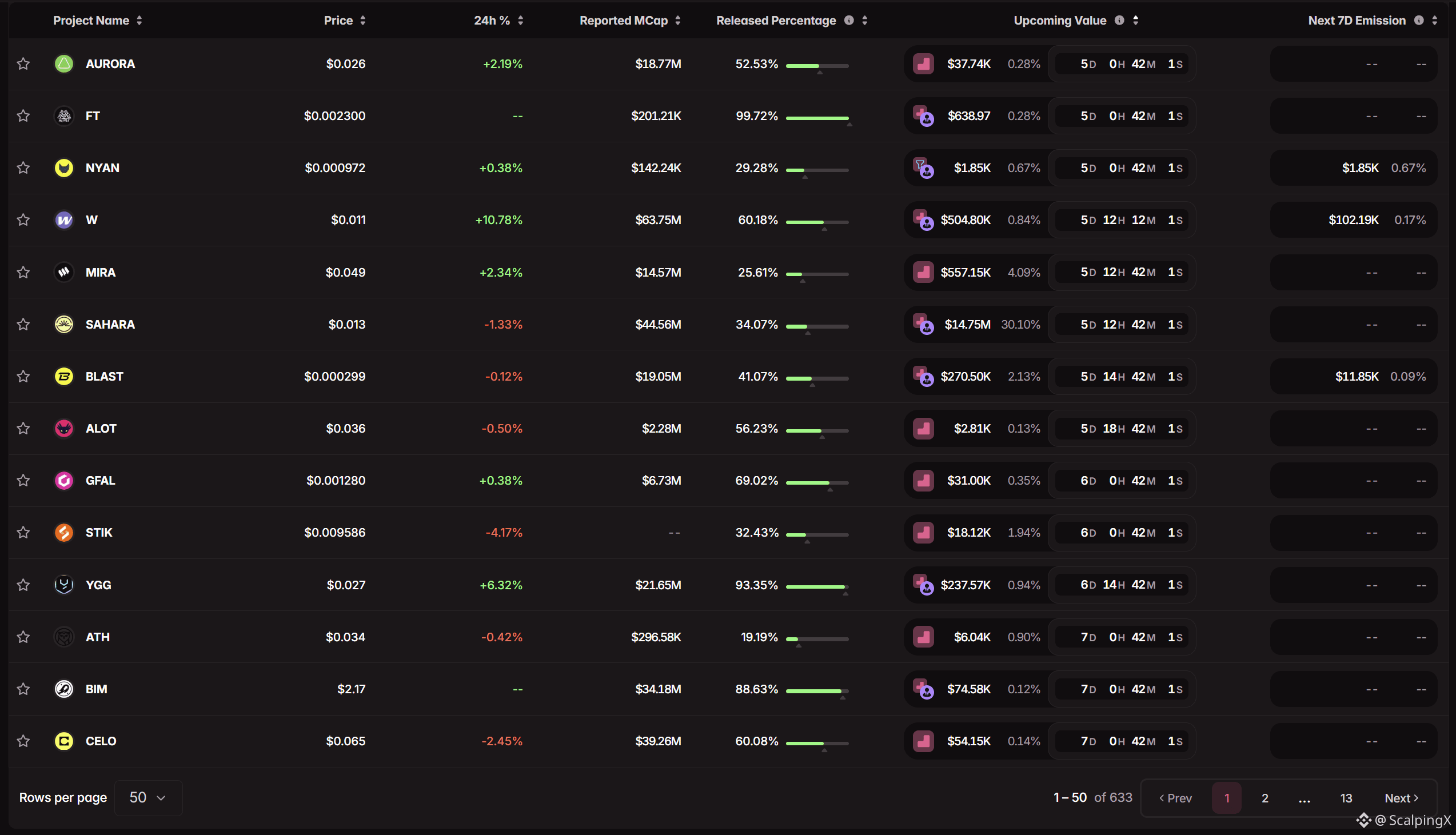Open Next 7D Emission info icon
This screenshot has width=1456, height=835.
click(x=1419, y=20)
